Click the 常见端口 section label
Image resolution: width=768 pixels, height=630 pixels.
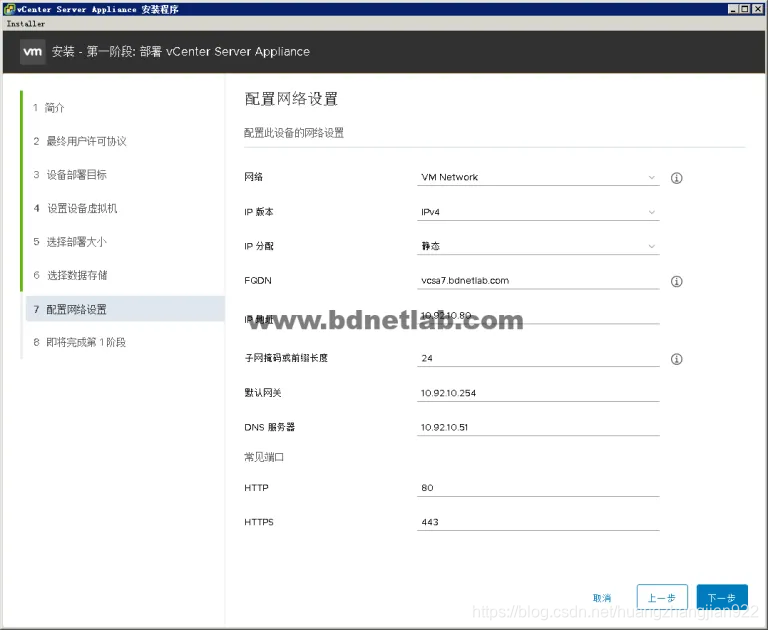click(264, 457)
